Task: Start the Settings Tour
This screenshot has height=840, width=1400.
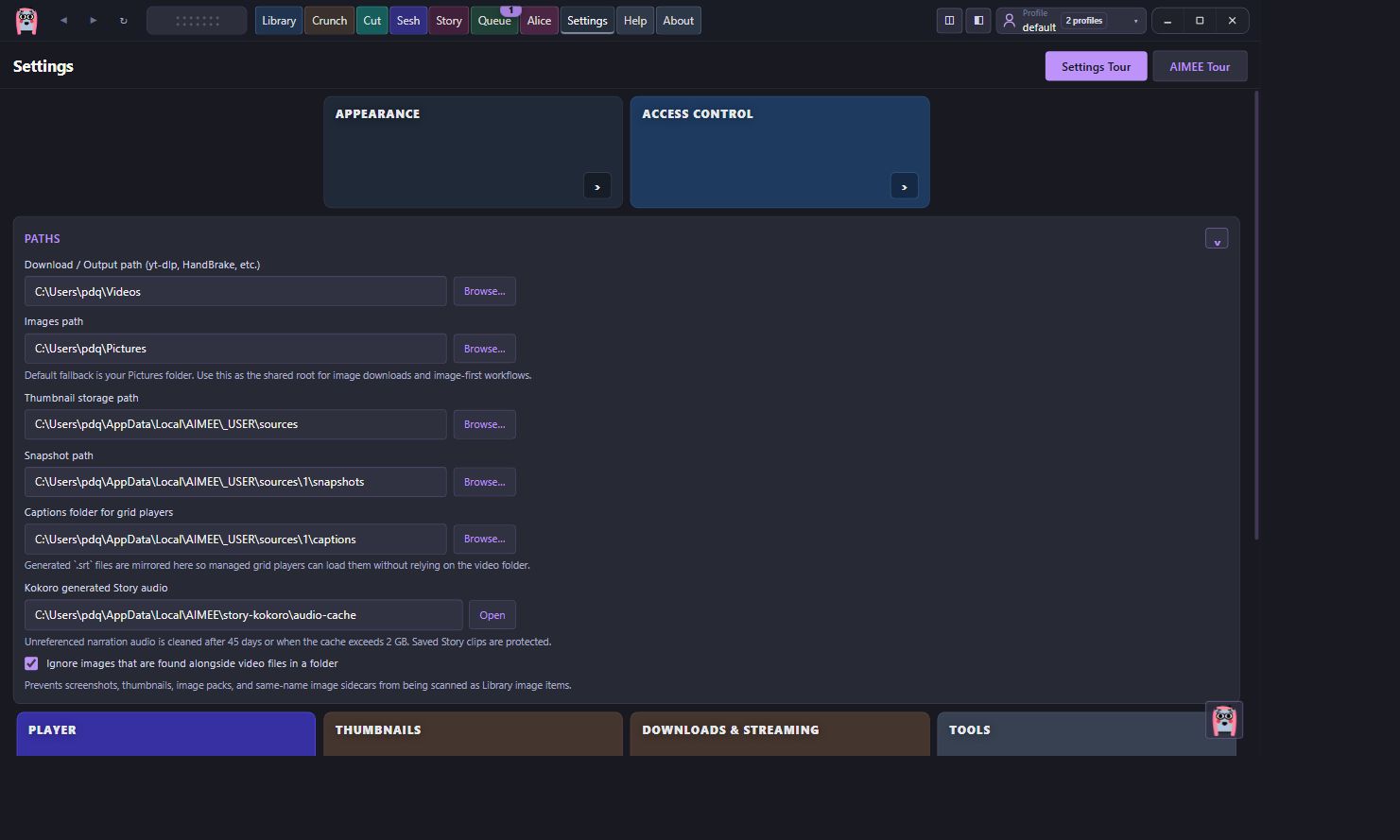Action: 1096,66
